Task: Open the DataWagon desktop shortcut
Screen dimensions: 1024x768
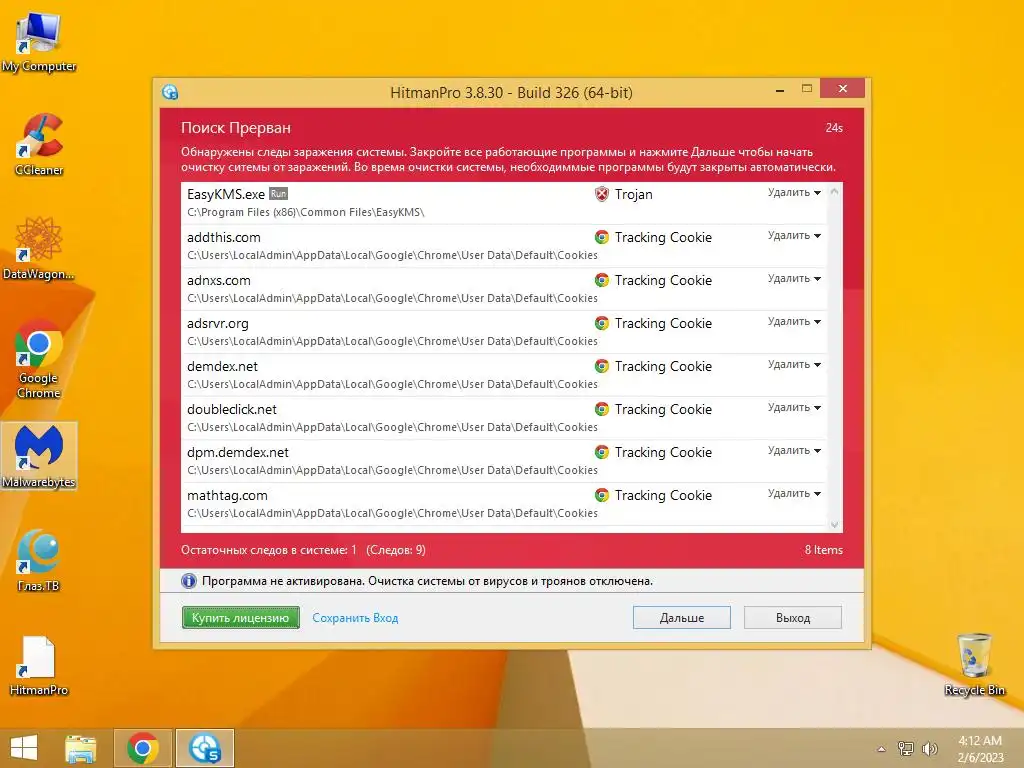Action: point(39,248)
